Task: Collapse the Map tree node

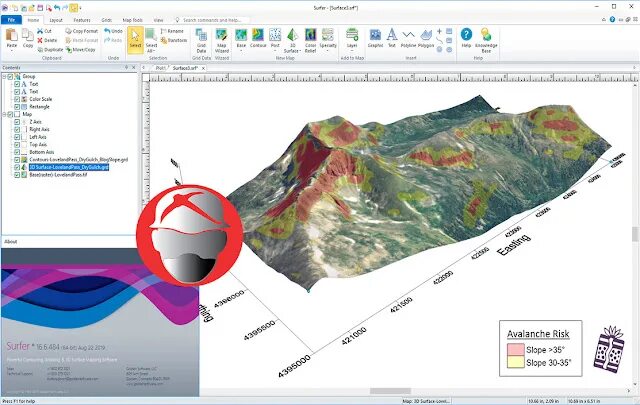Action: (x=4, y=114)
